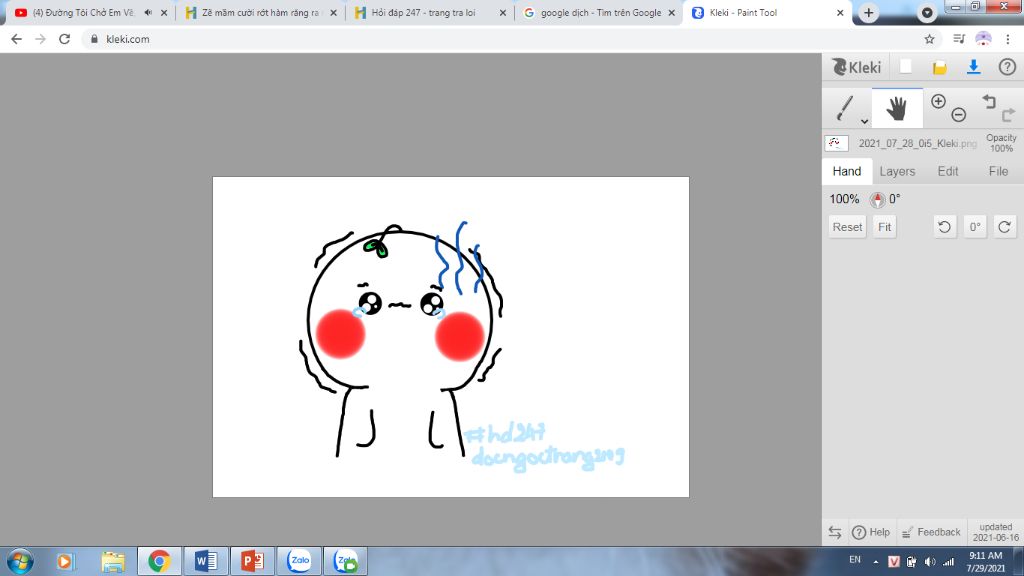Mute the YouTube tab audio icon
This screenshot has height=576, width=1024.
(148, 12)
